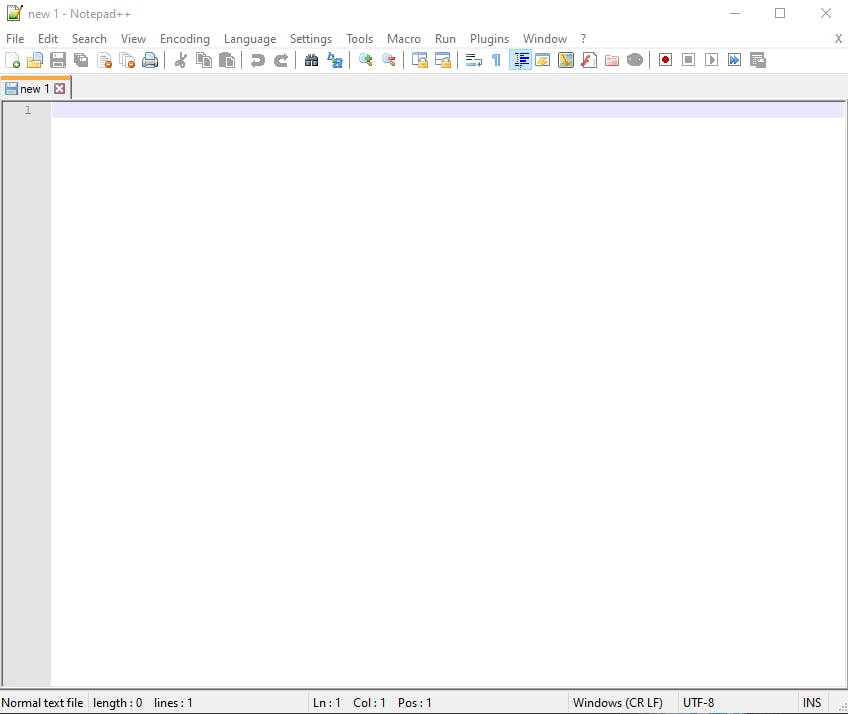Open the Replace dialog toolbar icon
The image size is (848, 714).
tap(335, 60)
